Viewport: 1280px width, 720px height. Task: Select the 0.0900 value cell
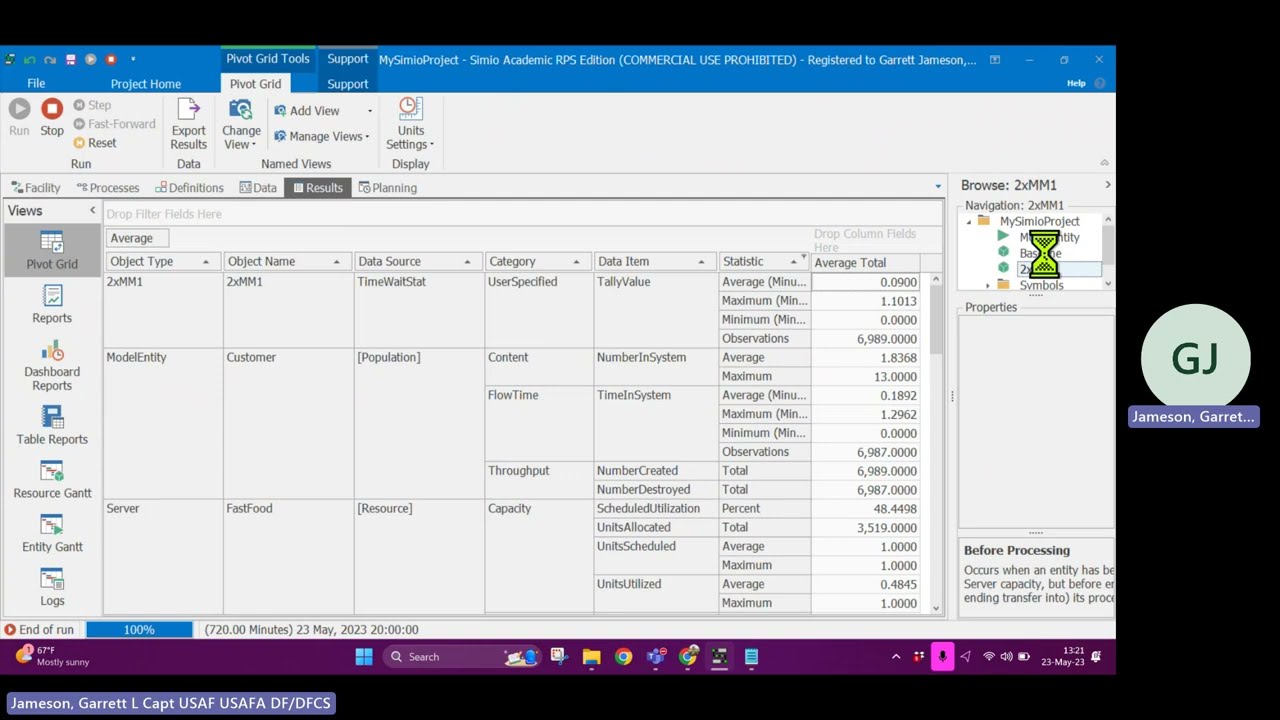click(866, 282)
